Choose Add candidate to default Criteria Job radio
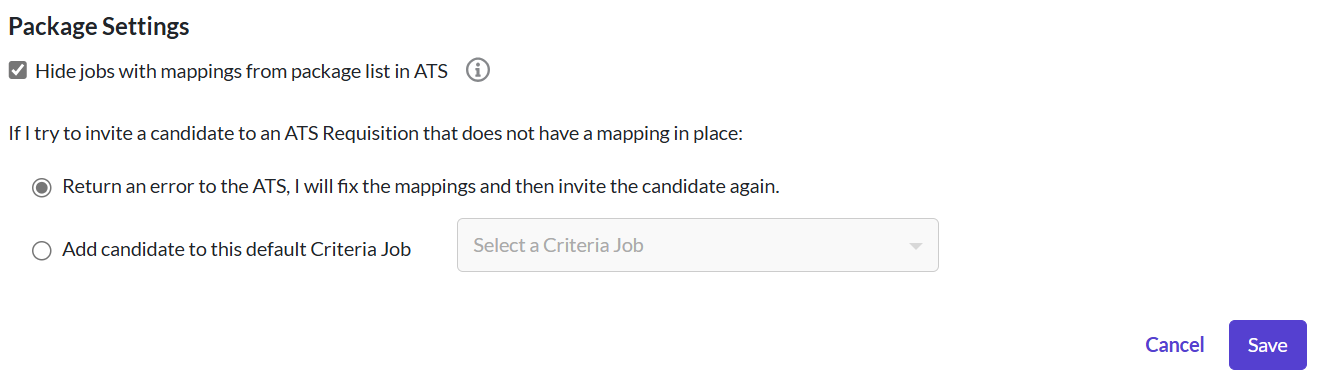The height and width of the screenshot is (378, 1317). click(x=41, y=250)
